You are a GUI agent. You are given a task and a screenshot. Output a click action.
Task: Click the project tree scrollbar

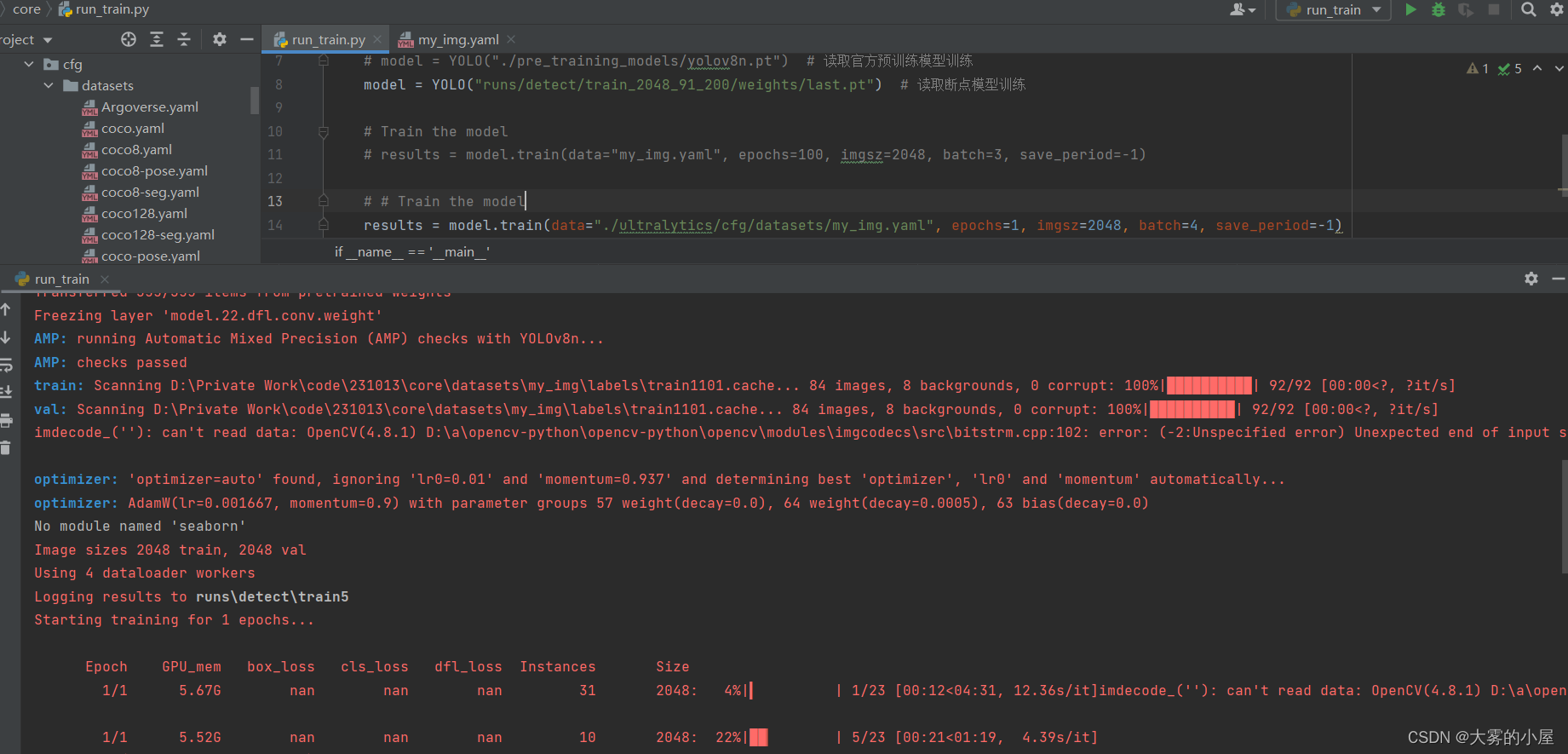click(x=255, y=100)
